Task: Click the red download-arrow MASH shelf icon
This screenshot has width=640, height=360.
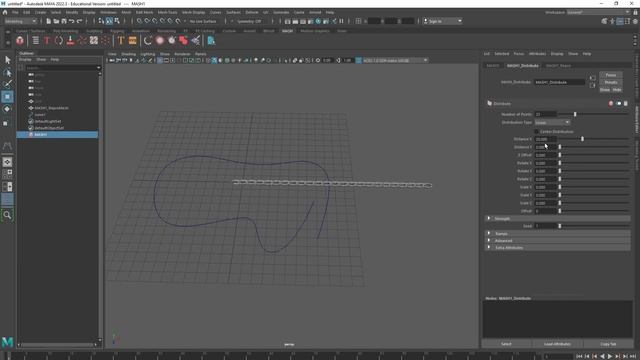Action: point(71,40)
